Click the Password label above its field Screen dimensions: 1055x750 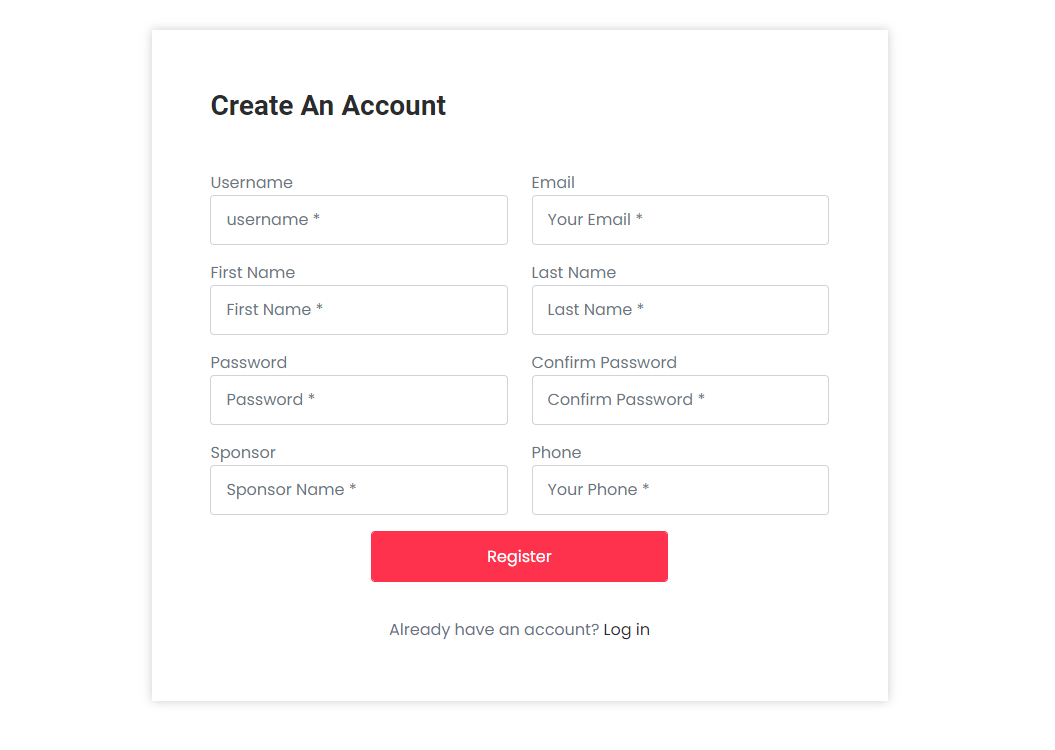point(248,362)
